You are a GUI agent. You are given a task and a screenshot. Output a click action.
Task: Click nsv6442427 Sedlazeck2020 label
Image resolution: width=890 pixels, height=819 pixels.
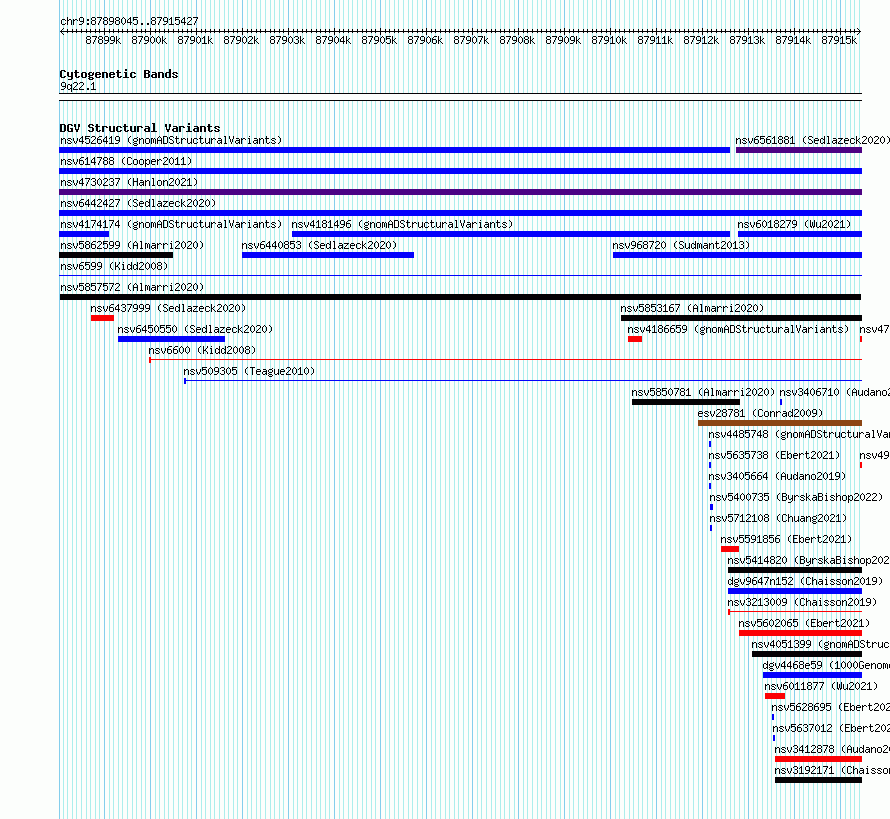point(138,203)
